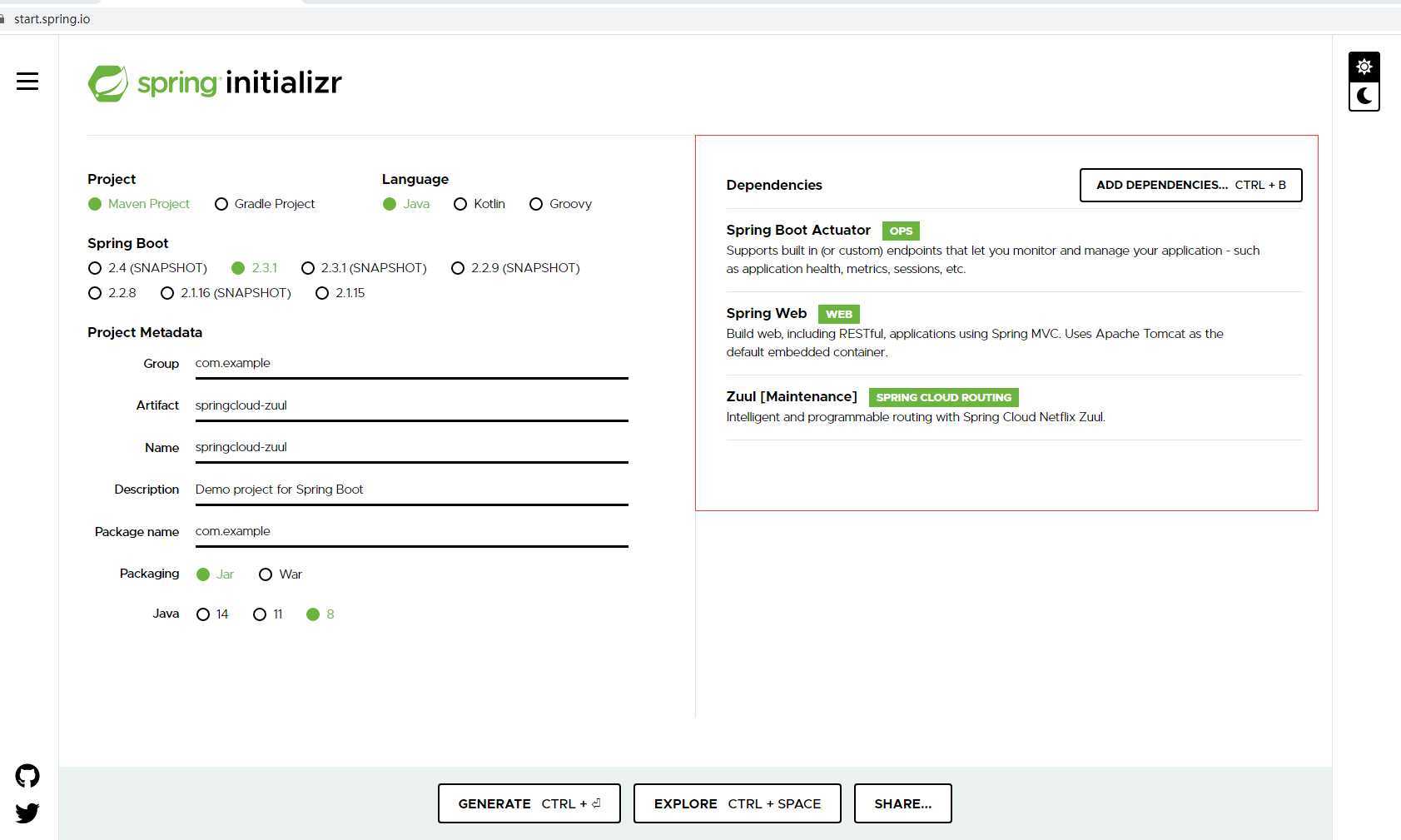Set packaging to Jar
Viewport: 1401px width, 840px height.
[215, 574]
